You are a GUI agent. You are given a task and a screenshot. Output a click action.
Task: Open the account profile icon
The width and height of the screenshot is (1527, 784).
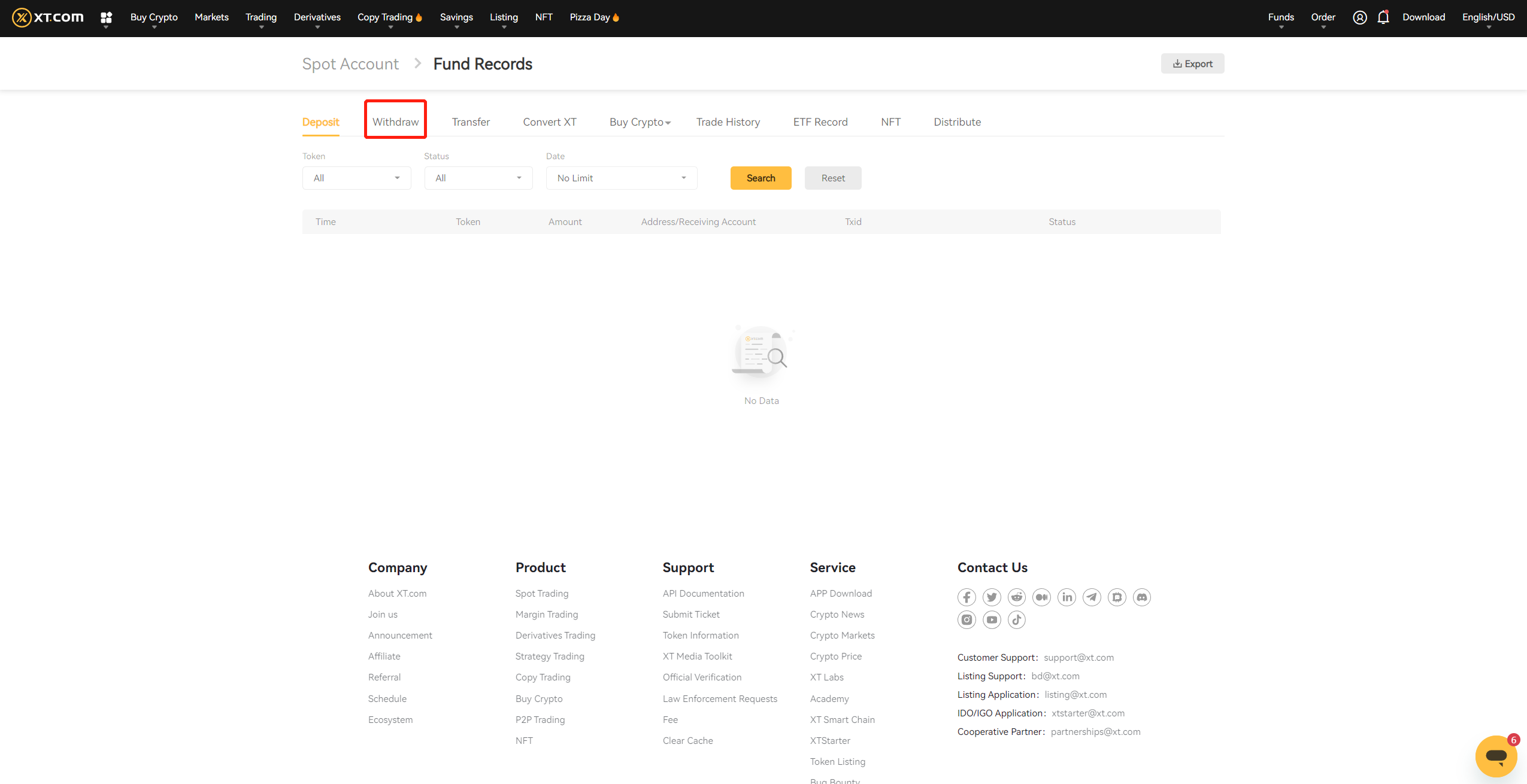(1359, 17)
